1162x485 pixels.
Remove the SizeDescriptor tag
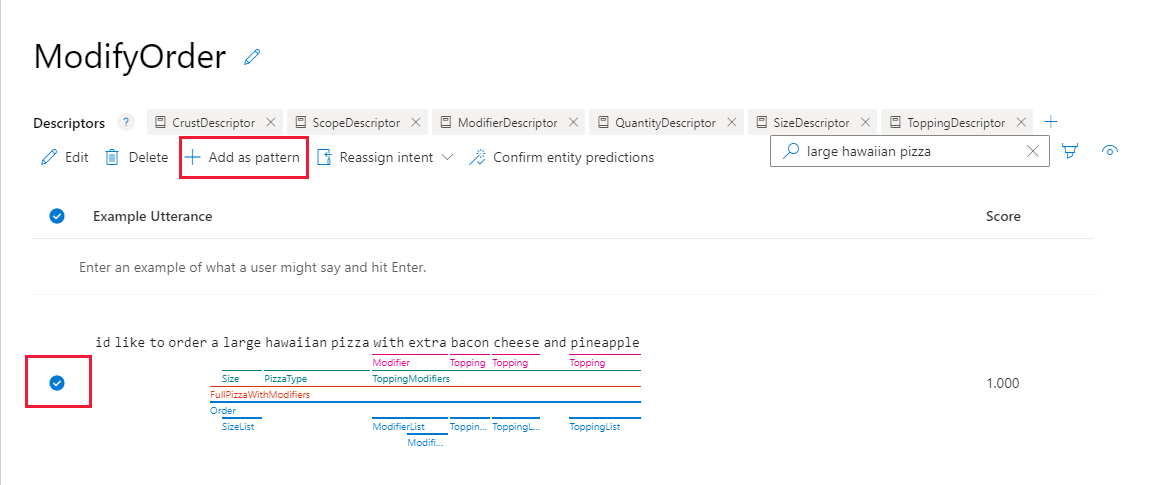coord(865,122)
